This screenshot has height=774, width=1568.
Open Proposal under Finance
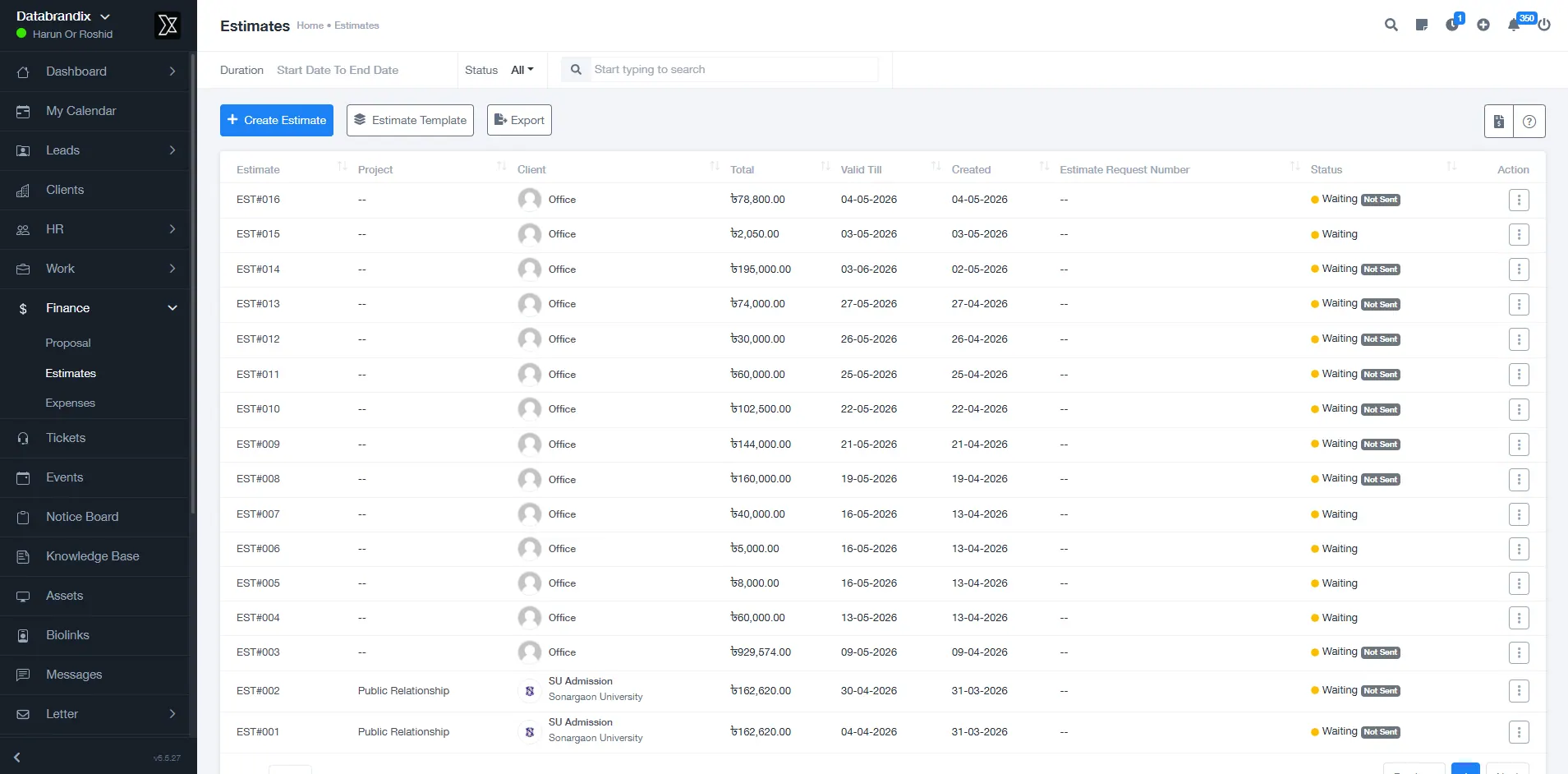(x=68, y=343)
